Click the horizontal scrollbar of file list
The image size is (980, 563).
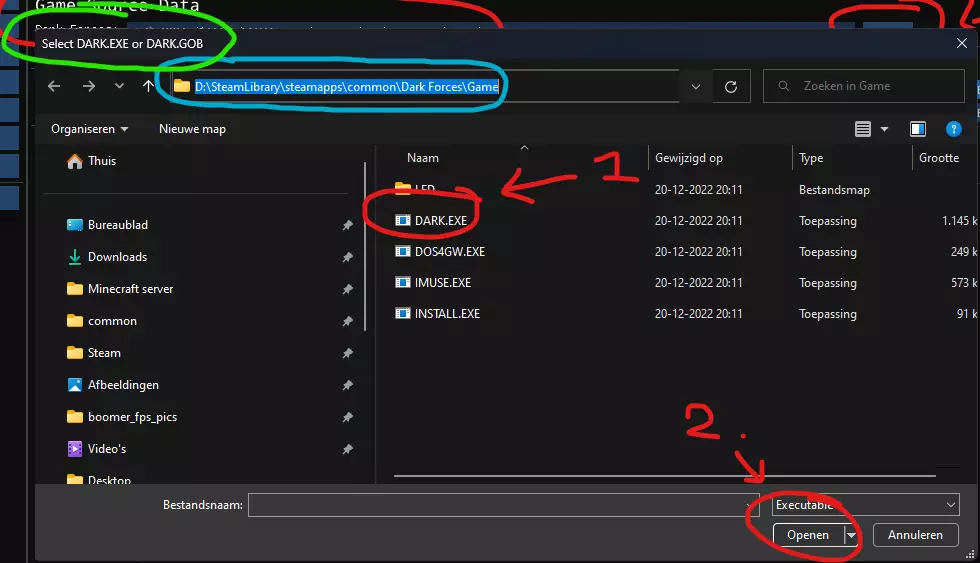(x=664, y=476)
